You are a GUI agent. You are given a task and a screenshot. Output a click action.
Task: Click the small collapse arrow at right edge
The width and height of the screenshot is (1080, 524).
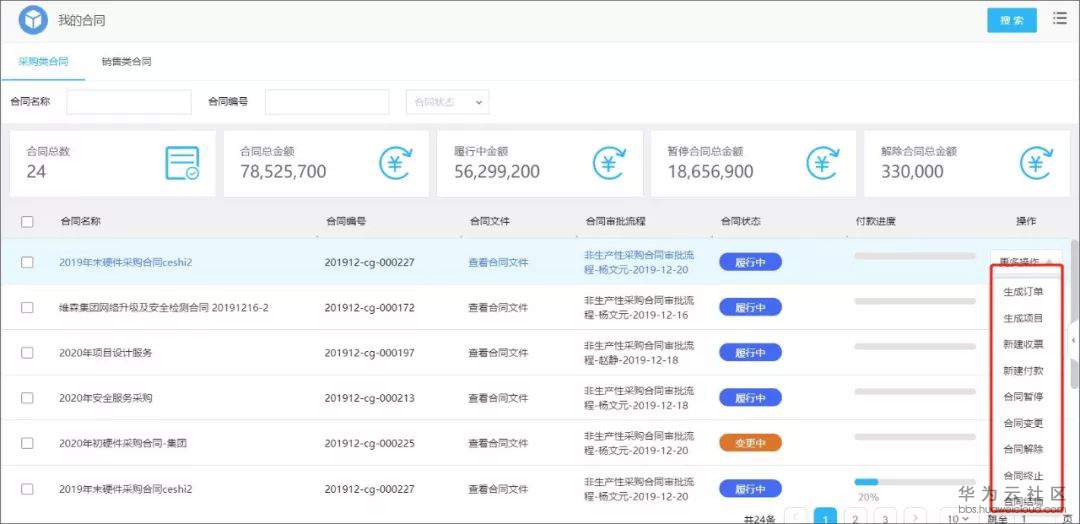pos(1074,340)
